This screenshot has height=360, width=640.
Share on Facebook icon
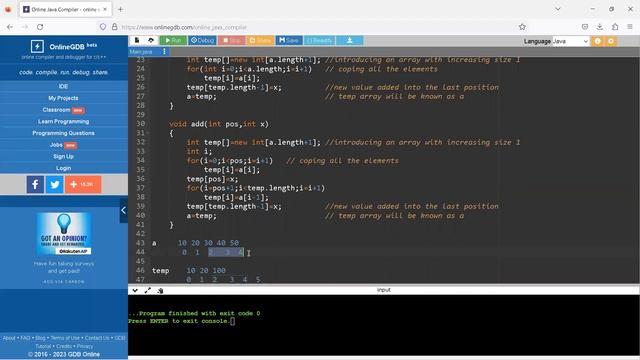35,184
